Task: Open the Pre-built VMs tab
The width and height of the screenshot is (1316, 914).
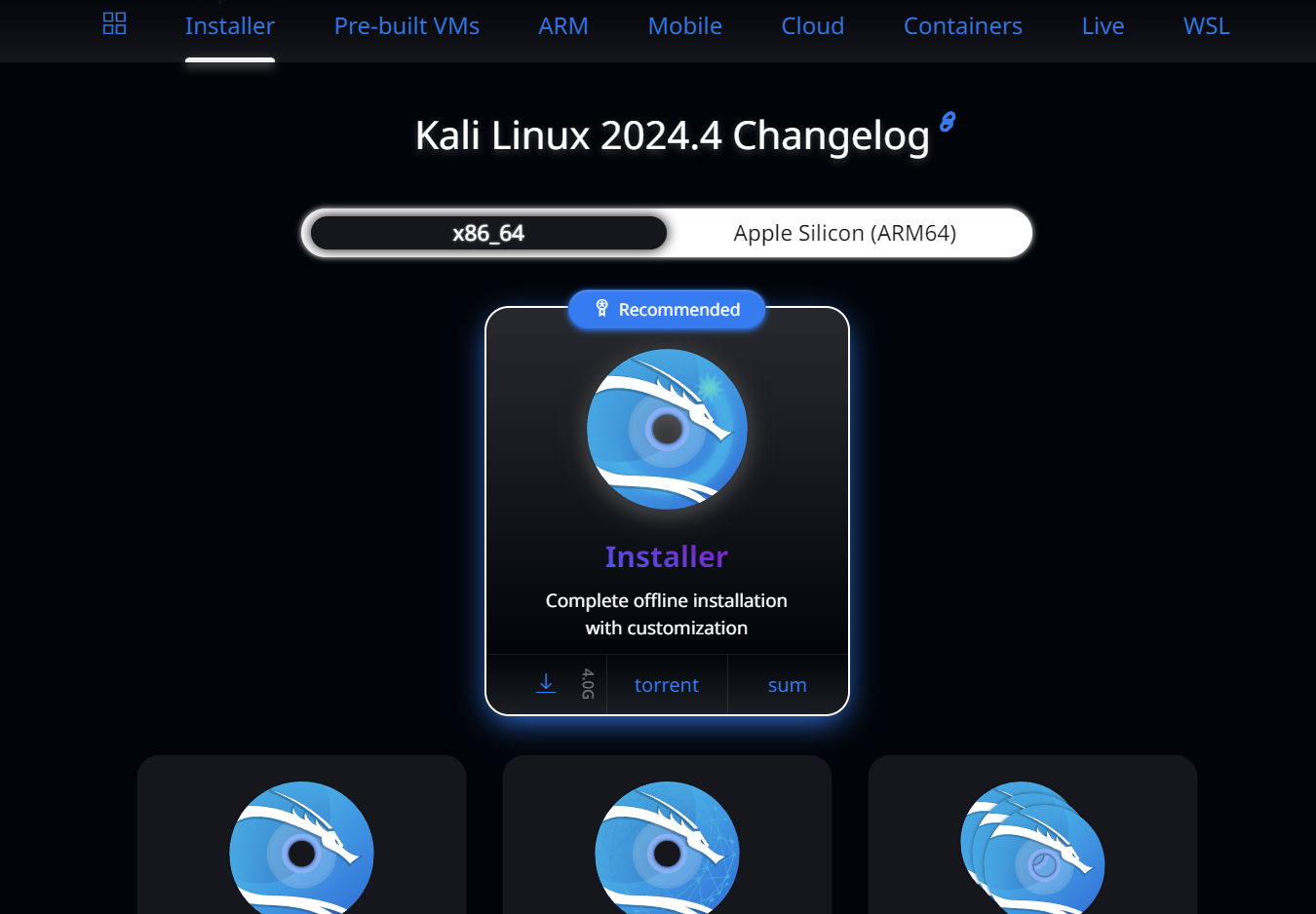Action: (x=406, y=26)
